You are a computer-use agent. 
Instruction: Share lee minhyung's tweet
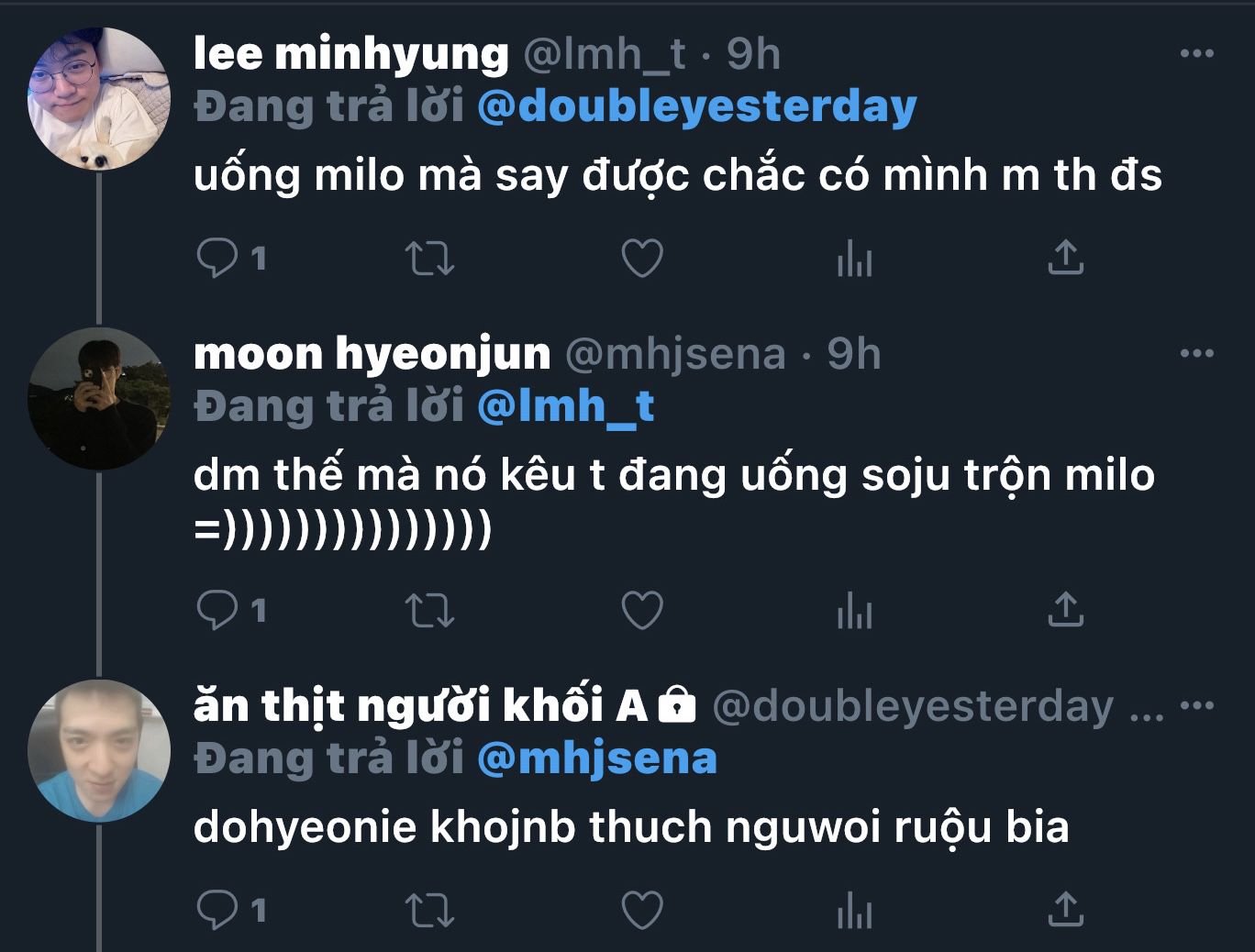click(x=1065, y=258)
